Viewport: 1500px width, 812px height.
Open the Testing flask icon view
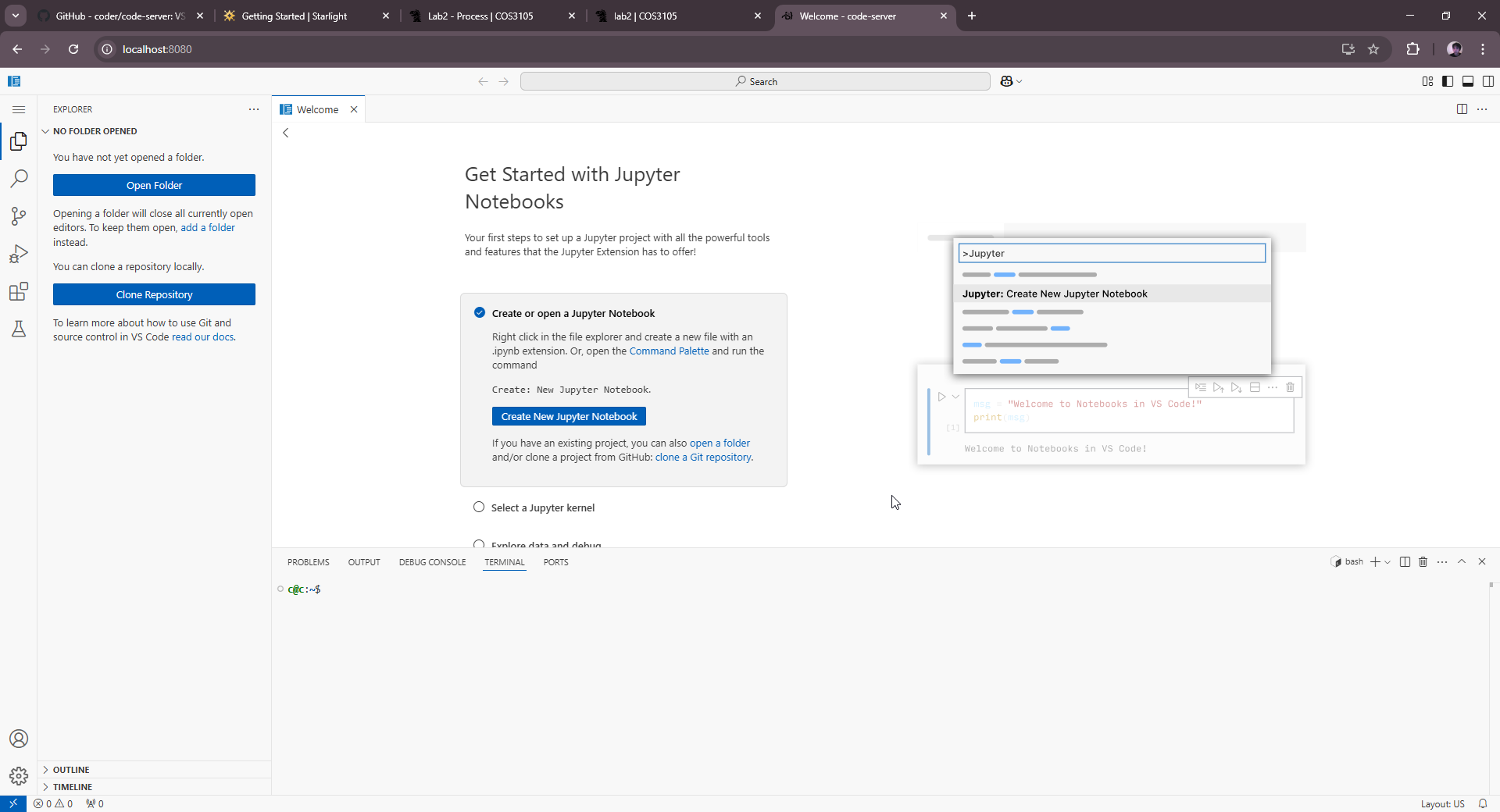click(x=19, y=329)
